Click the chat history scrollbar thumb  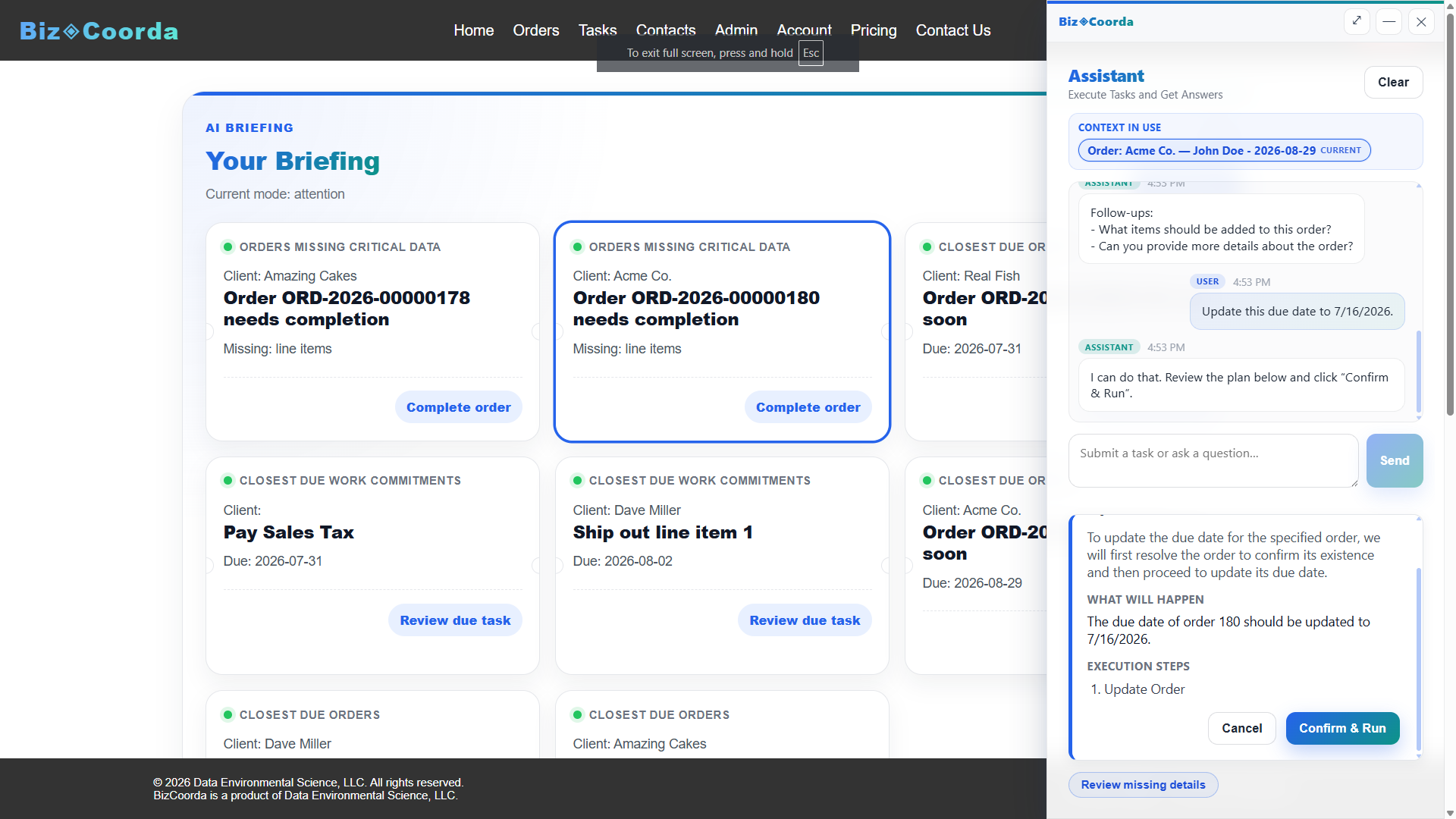1419,372
